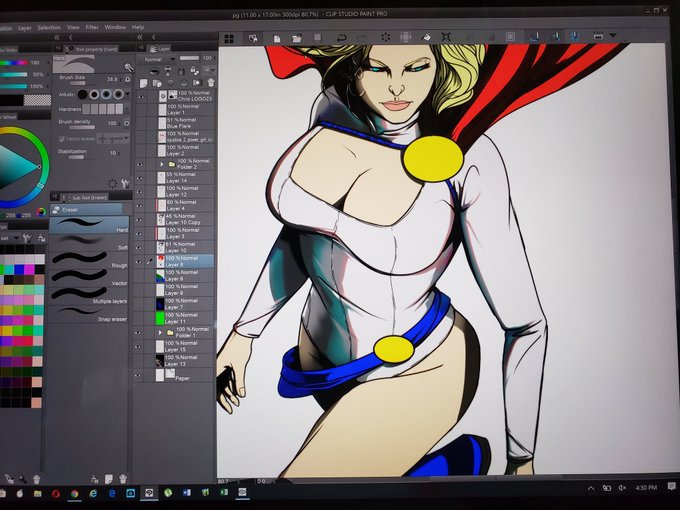The image size is (680, 510).
Task: Hide Layer 10 Copy
Action: click(139, 220)
